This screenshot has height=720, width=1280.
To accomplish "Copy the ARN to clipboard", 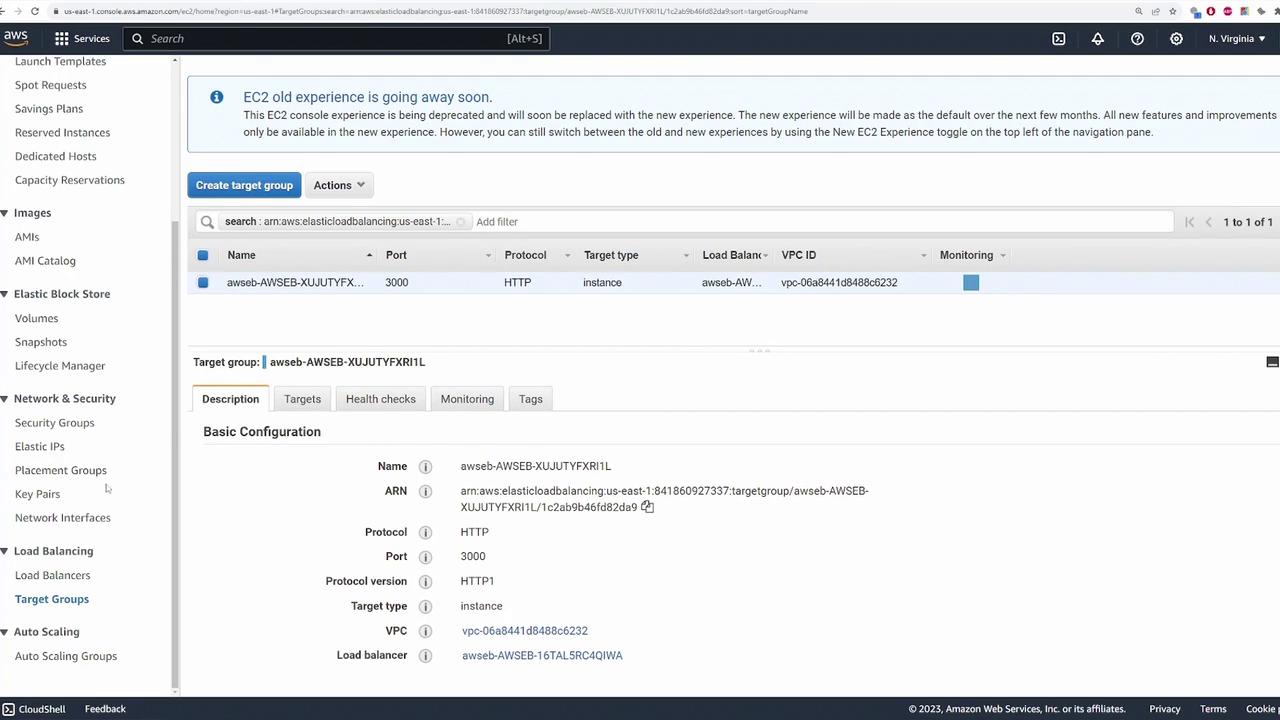I will [647, 507].
